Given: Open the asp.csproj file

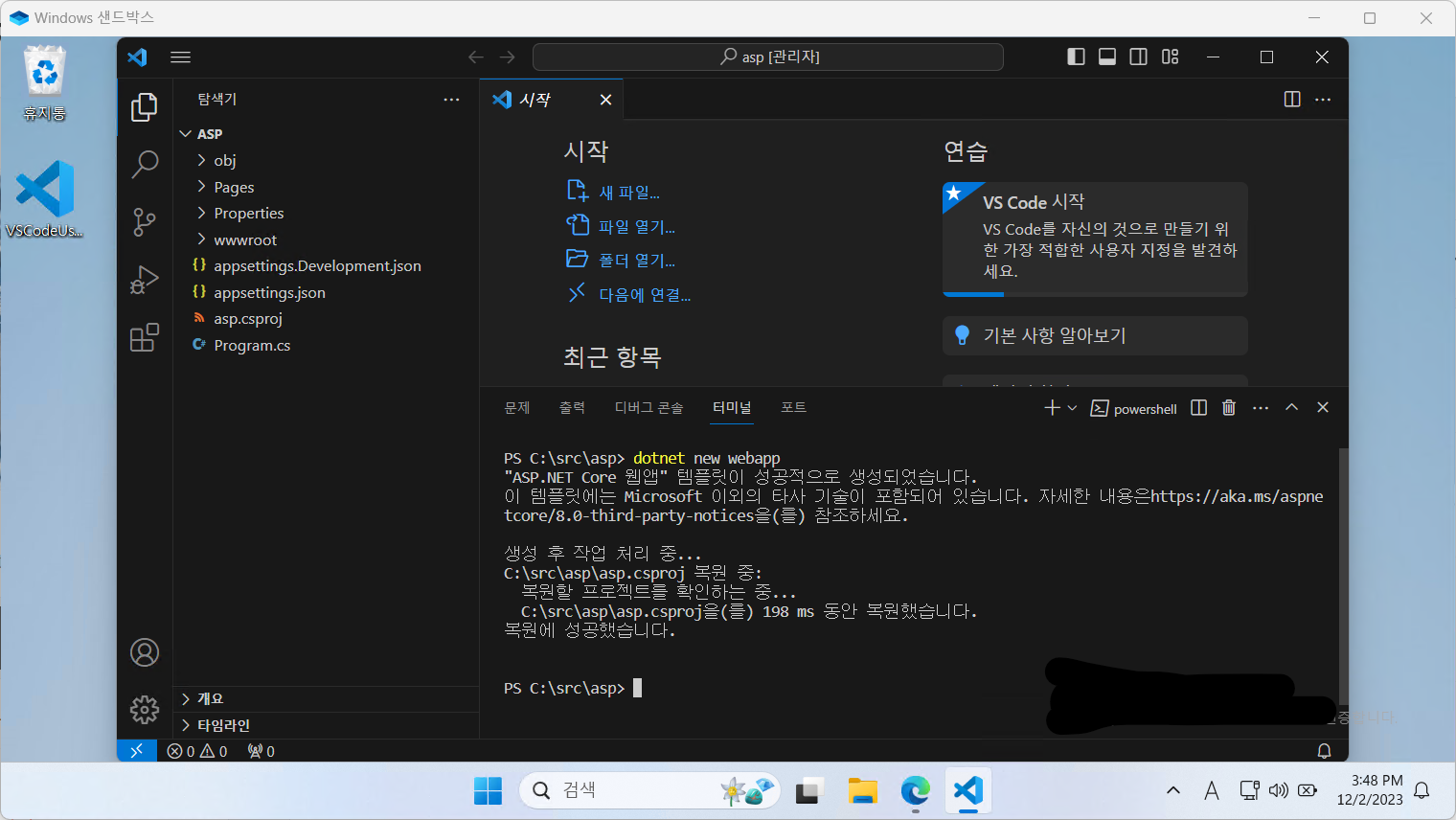Looking at the screenshot, I should [x=326, y=318].
